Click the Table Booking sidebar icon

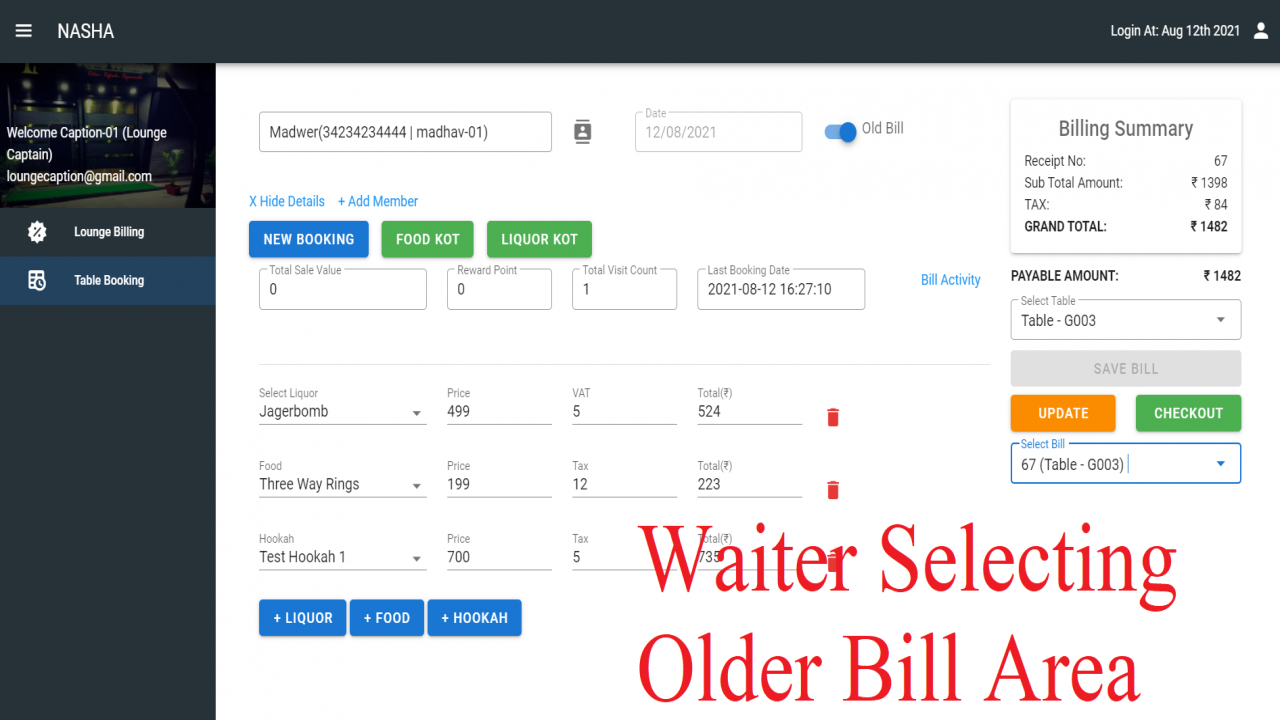pos(37,281)
